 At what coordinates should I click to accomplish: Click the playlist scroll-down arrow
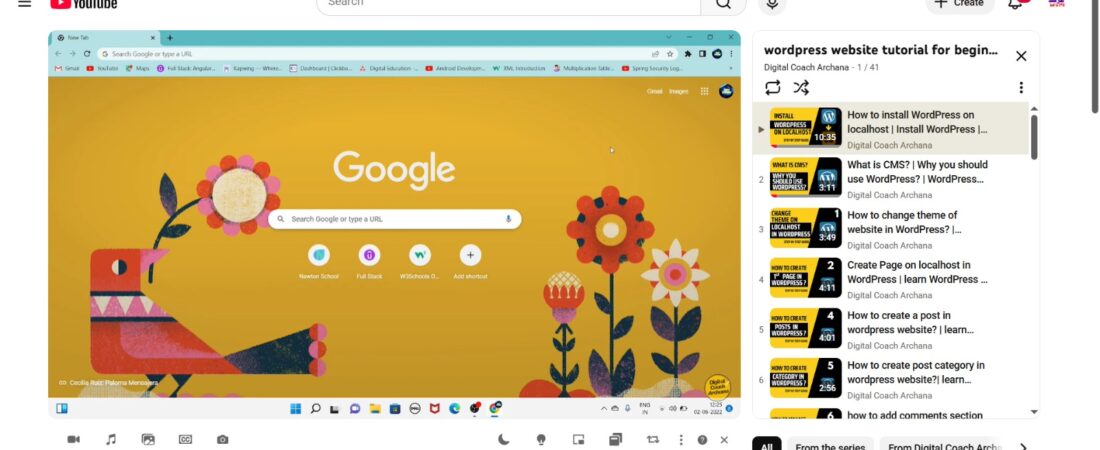1033,412
